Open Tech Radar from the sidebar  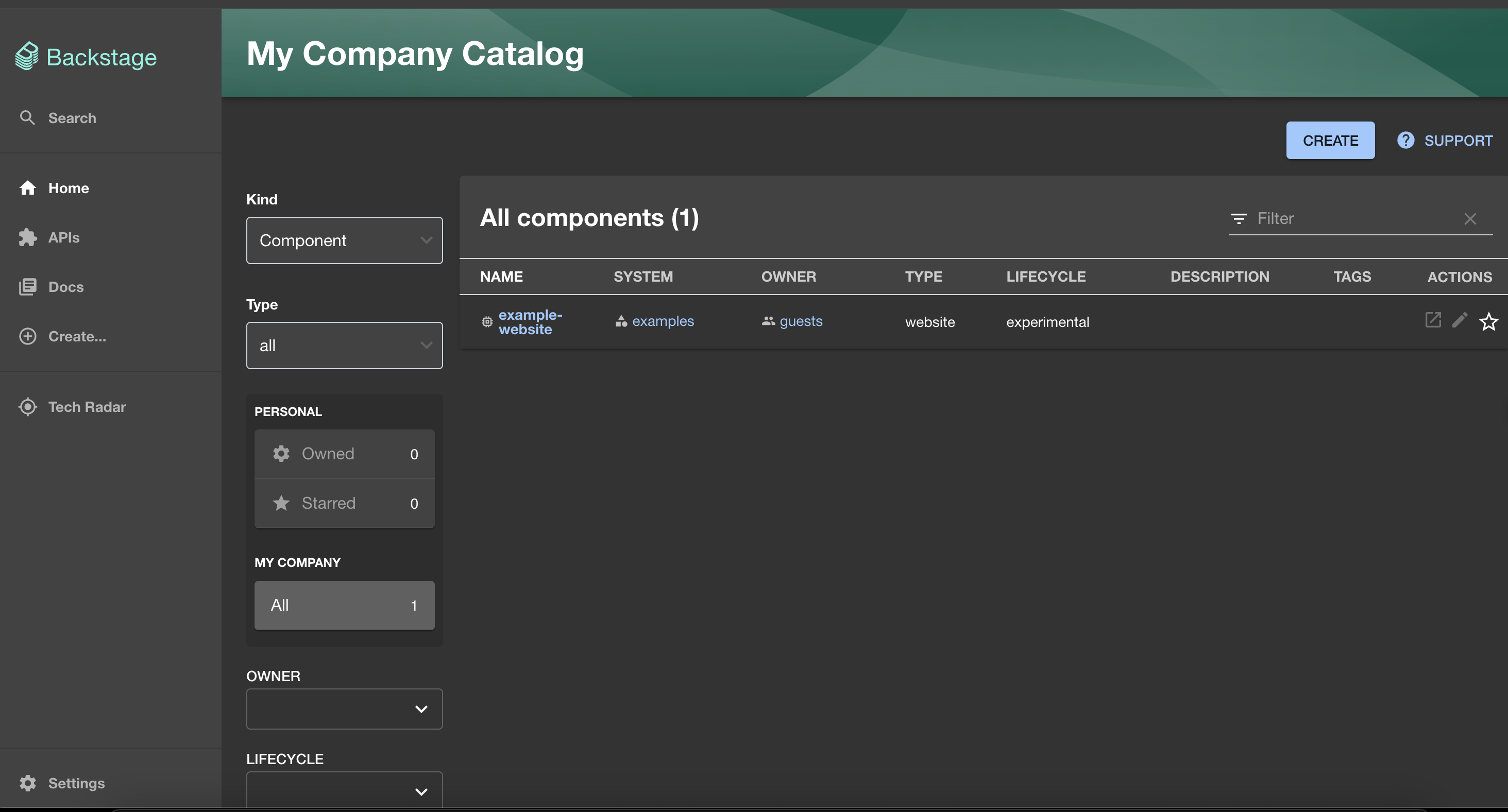[x=87, y=407]
